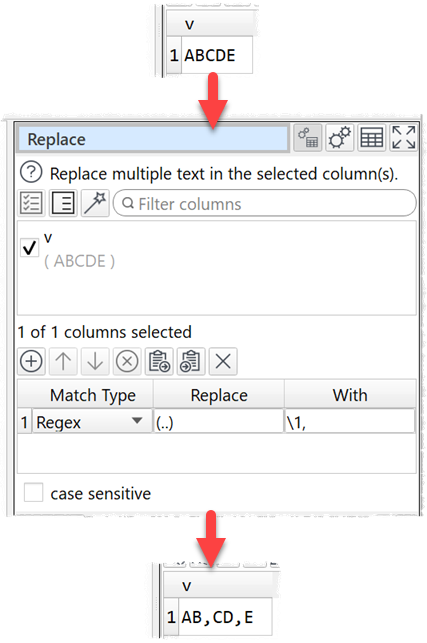Click the Filter columns search field
427x643 pixels.
click(265, 203)
